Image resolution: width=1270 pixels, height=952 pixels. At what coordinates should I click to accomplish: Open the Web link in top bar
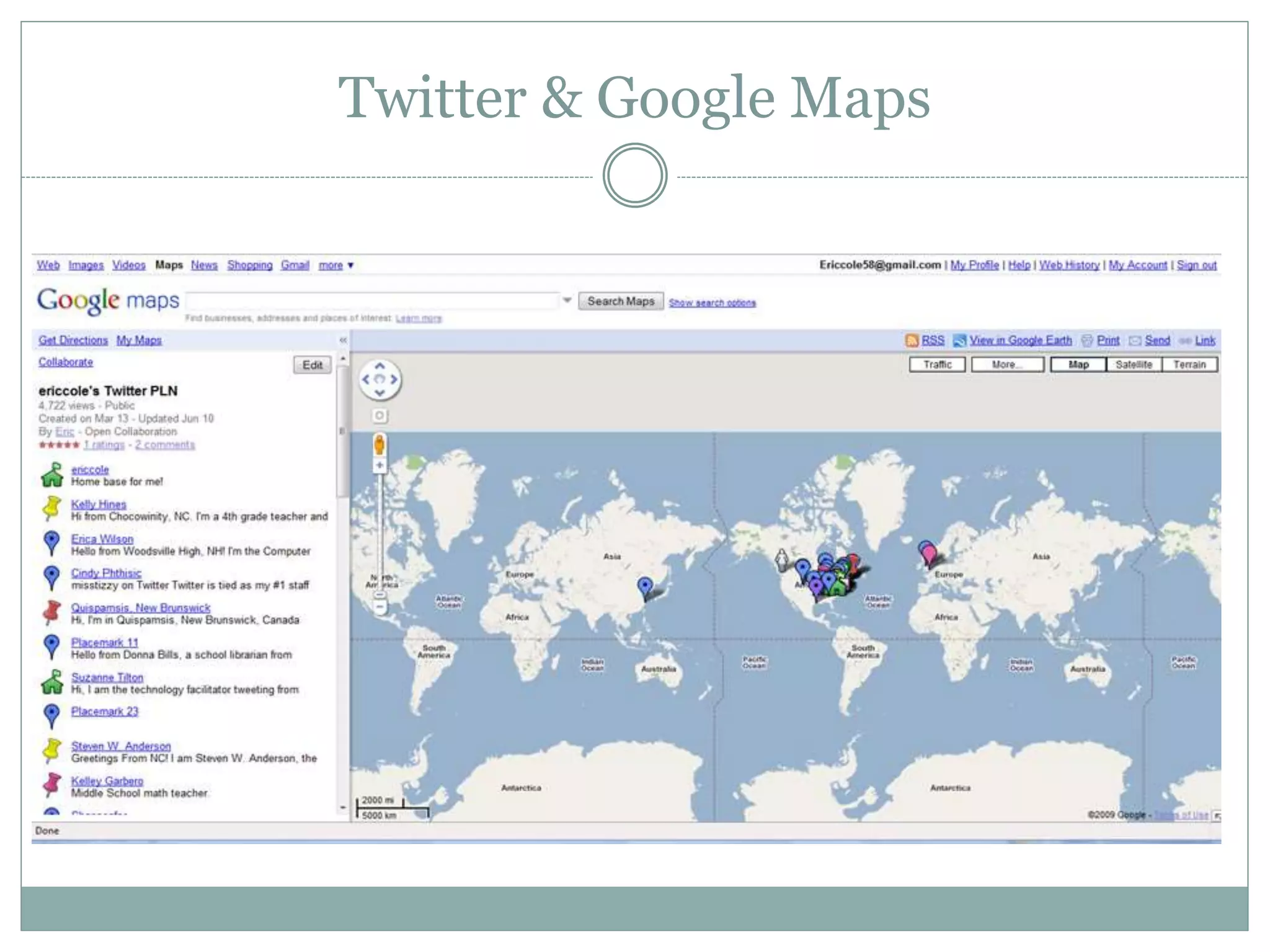48,265
